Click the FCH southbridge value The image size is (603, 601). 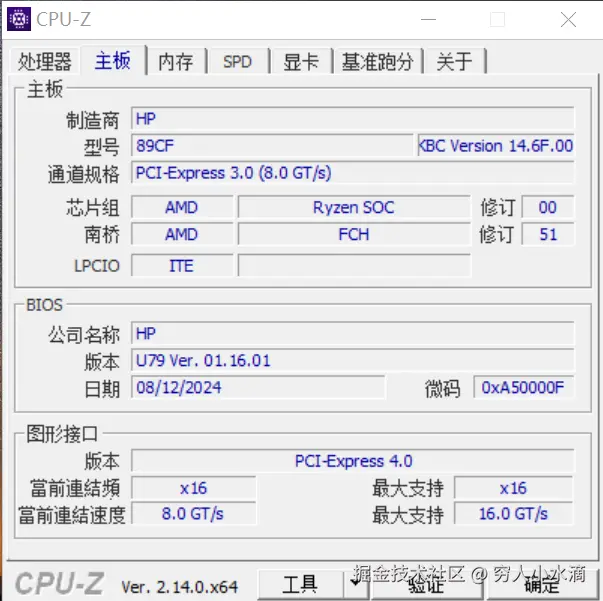(x=354, y=234)
